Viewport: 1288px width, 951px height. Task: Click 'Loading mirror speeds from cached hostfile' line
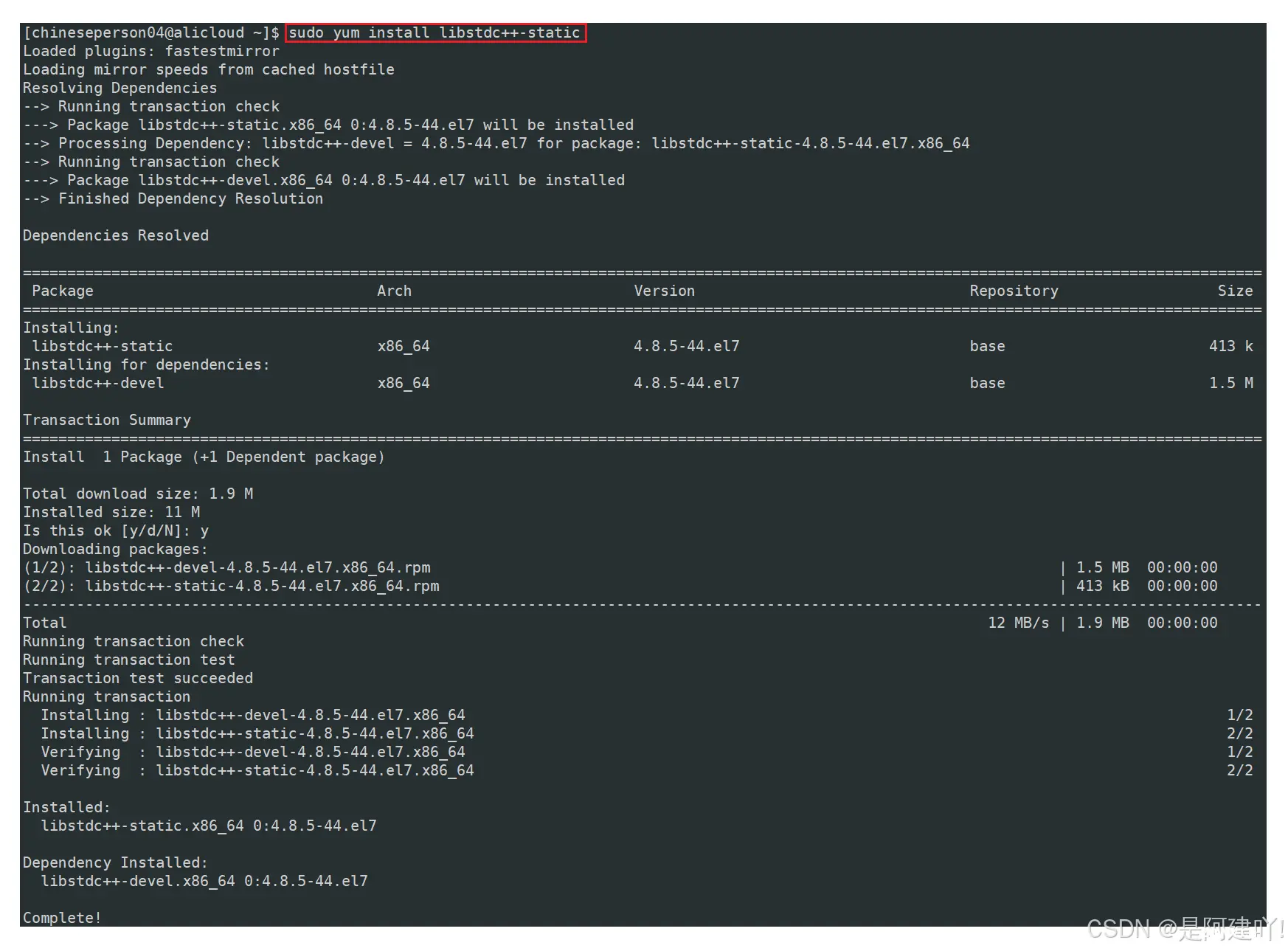click(209, 69)
